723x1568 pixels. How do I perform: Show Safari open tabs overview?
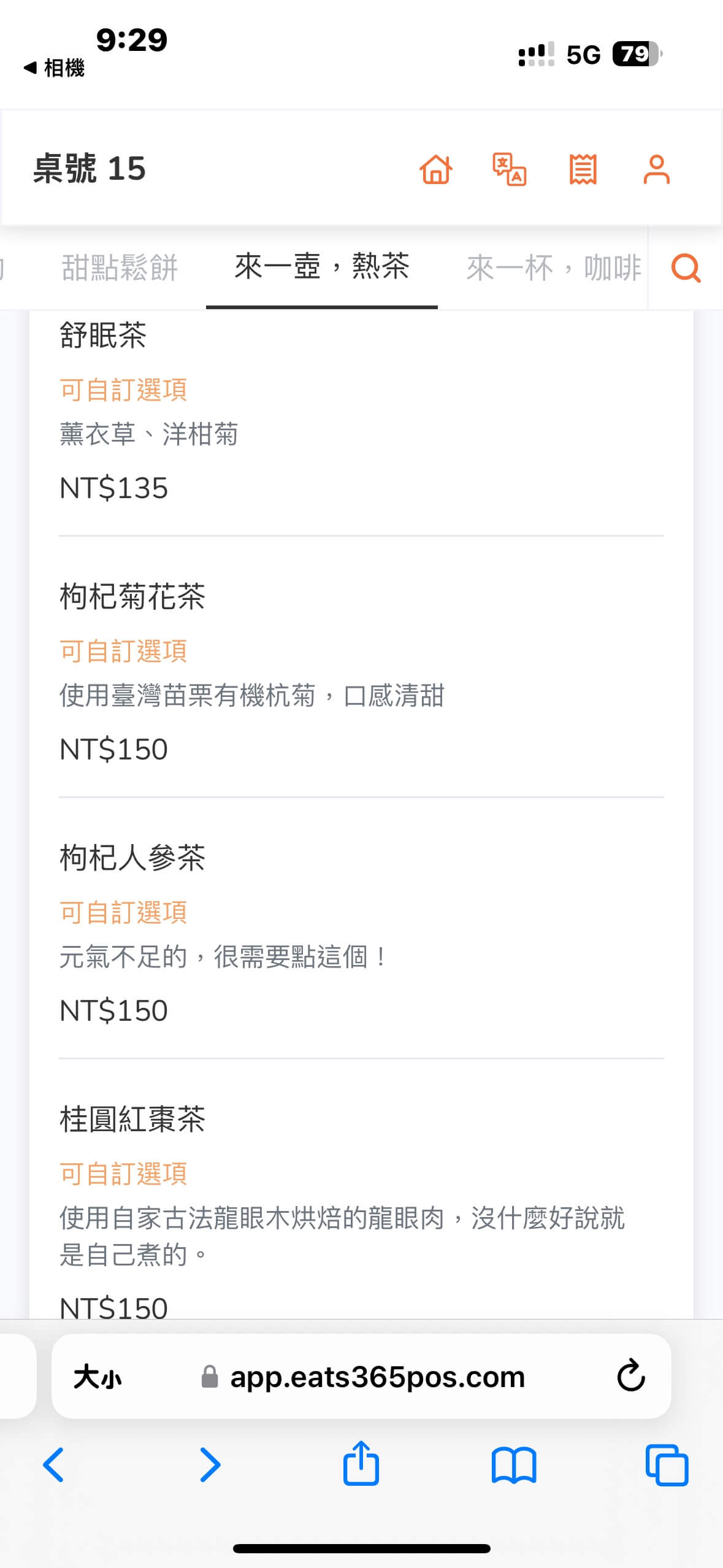point(667,1465)
